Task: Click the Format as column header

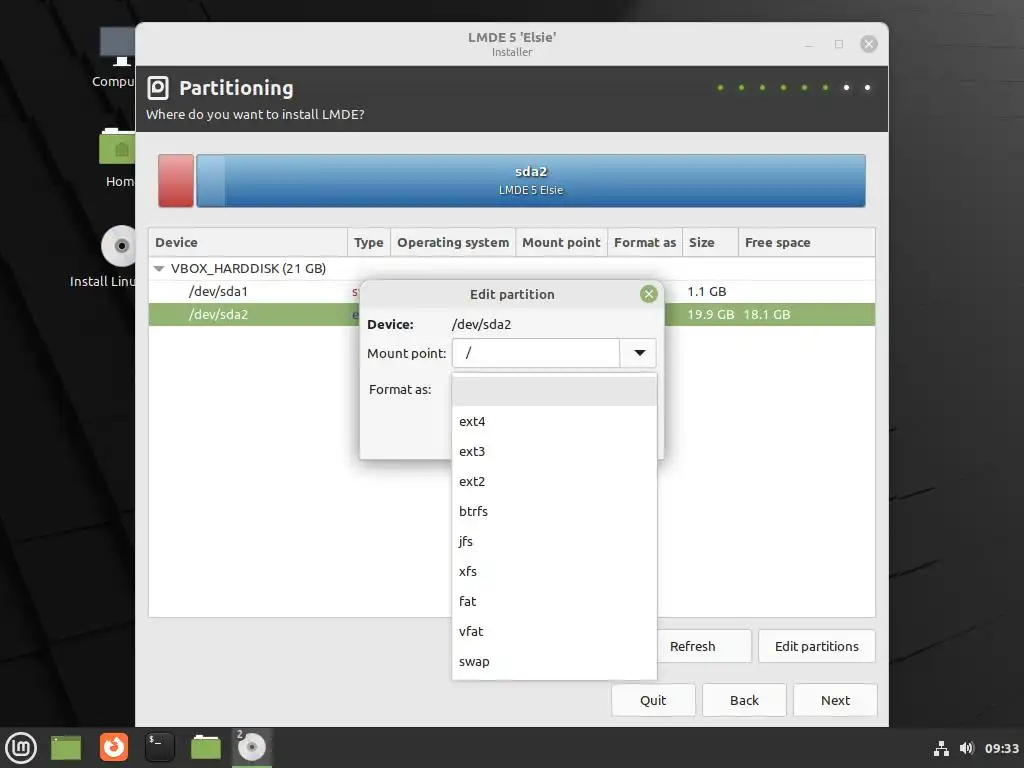Action: point(645,242)
